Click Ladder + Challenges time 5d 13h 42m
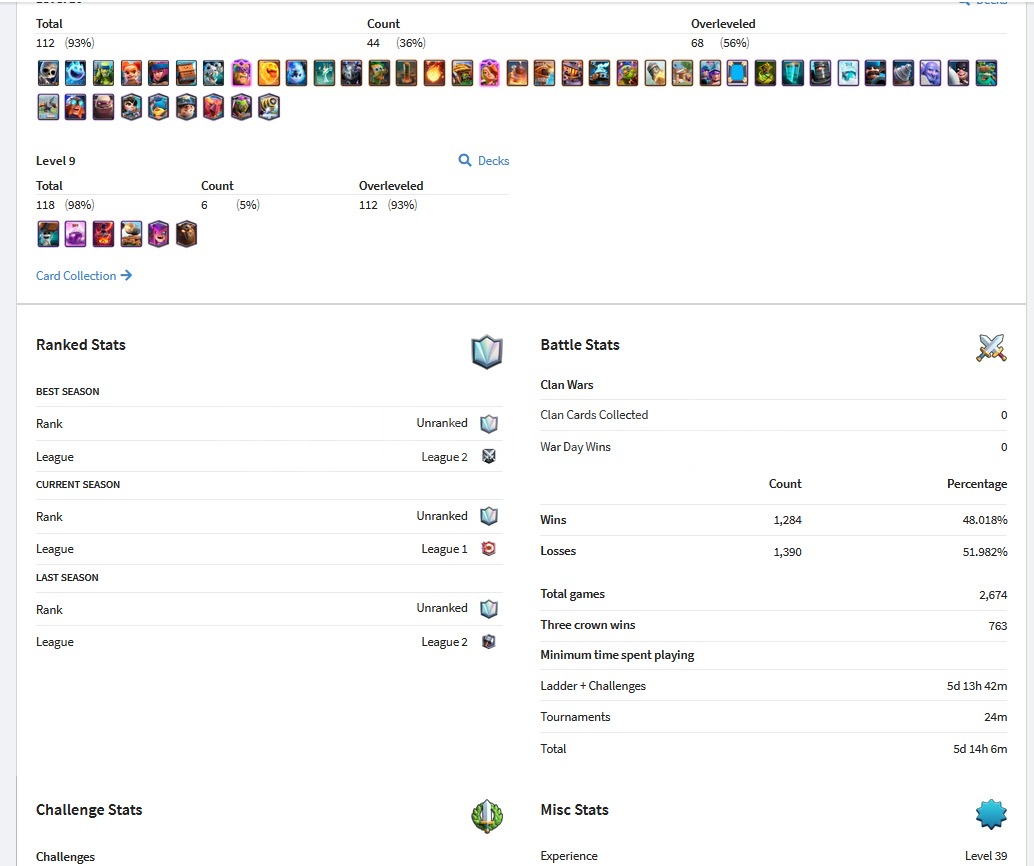This screenshot has height=866, width=1034. point(977,686)
